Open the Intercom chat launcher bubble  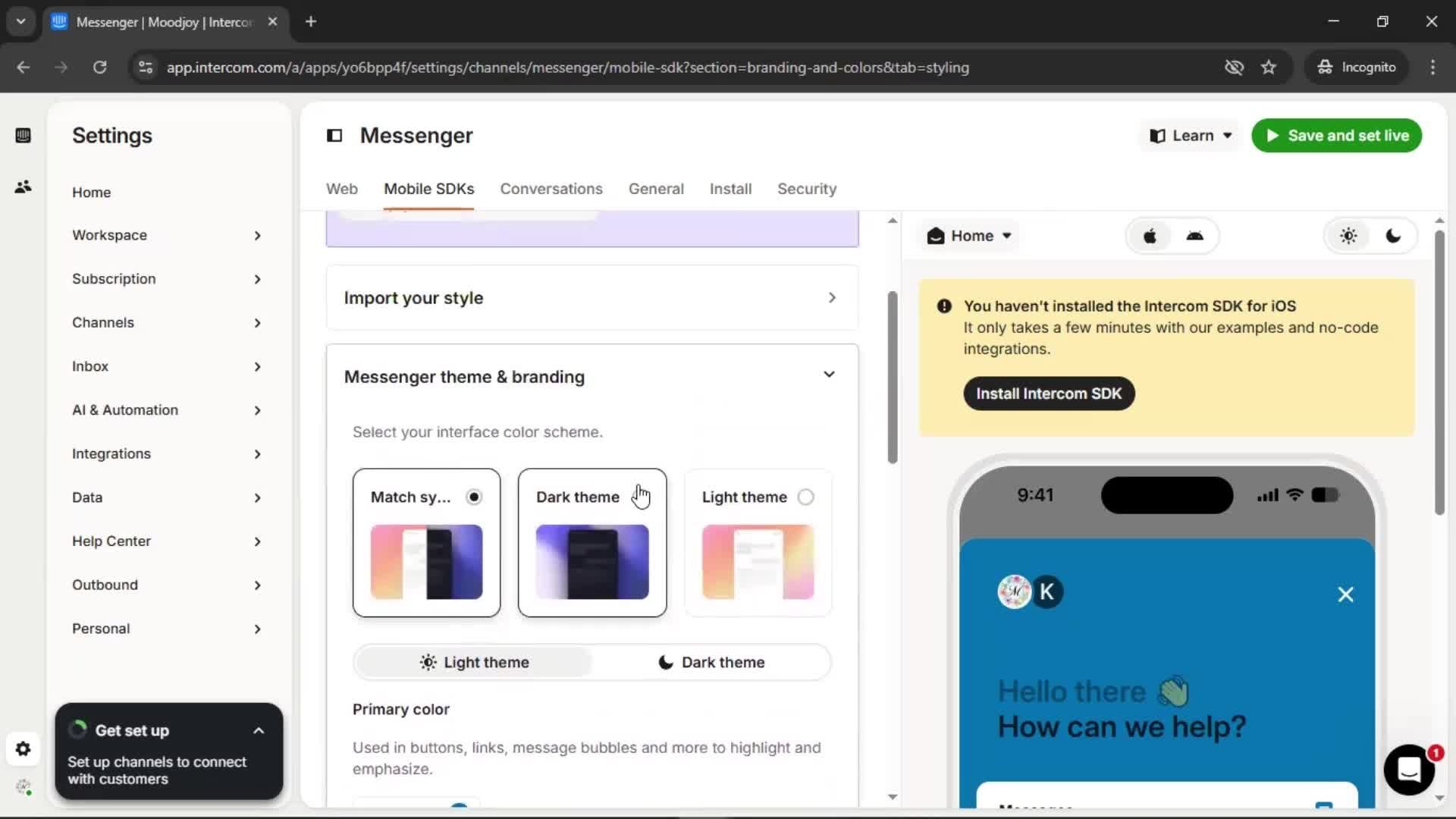(x=1409, y=770)
